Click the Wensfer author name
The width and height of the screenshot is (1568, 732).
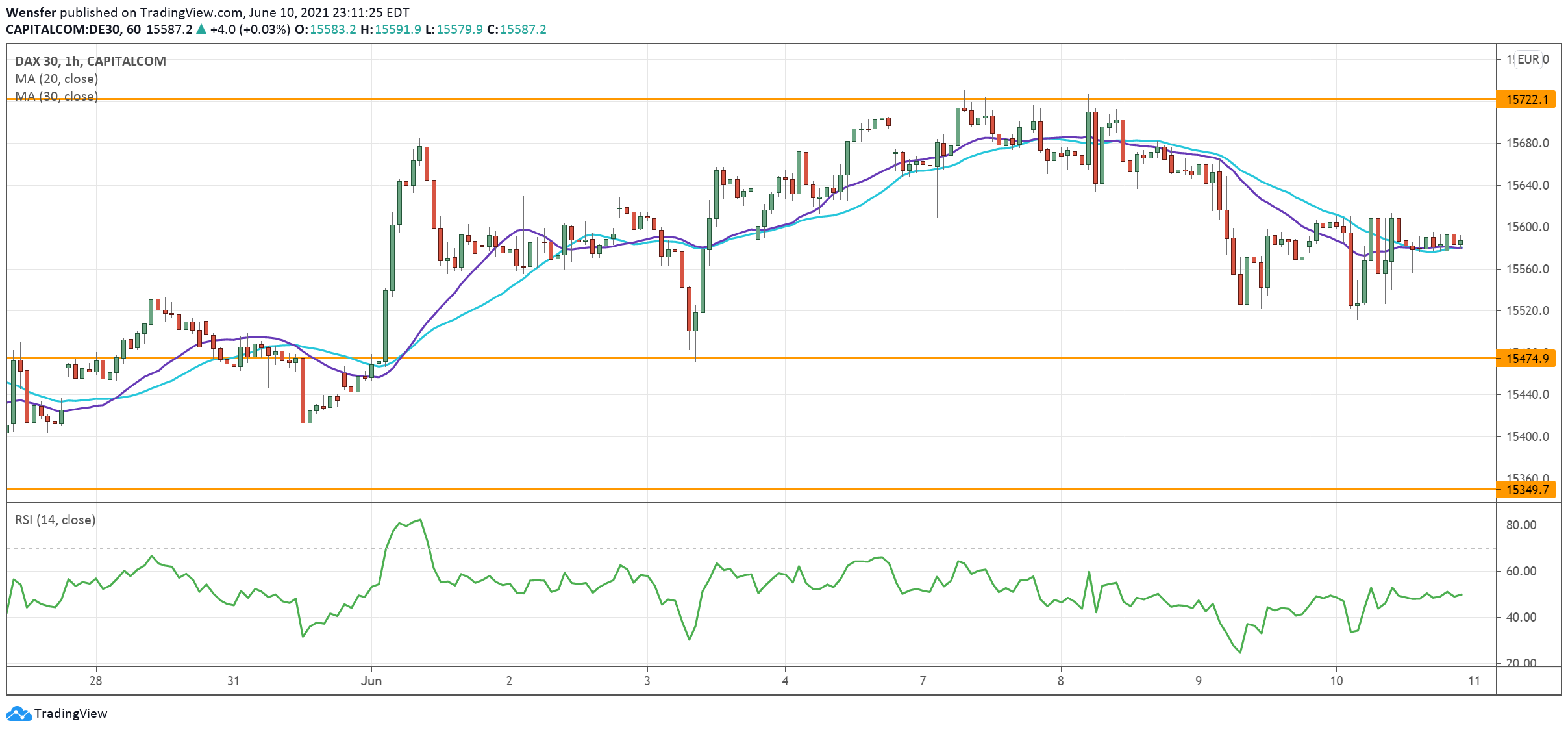click(x=31, y=12)
